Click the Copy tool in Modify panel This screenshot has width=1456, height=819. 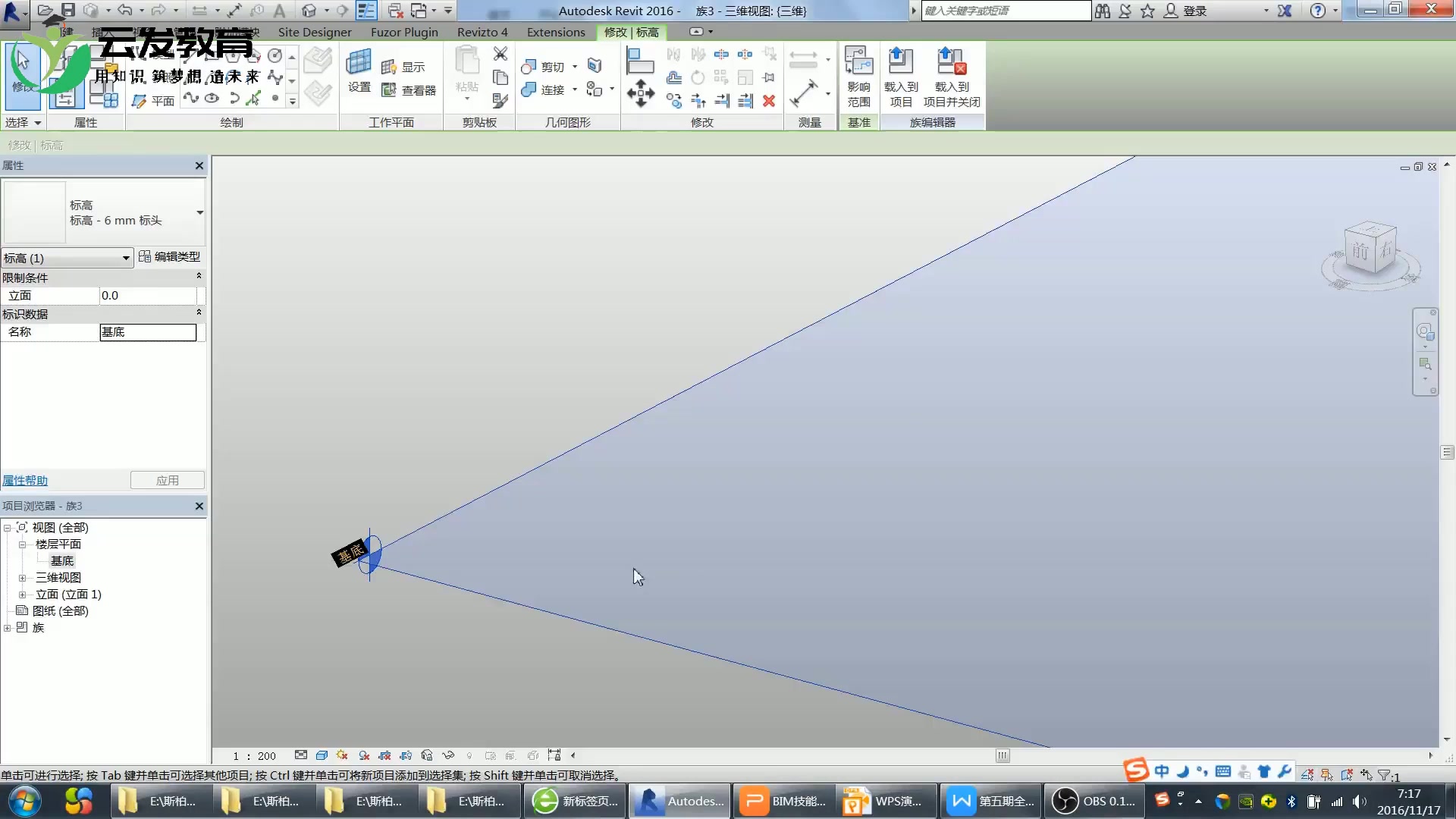pyautogui.click(x=674, y=101)
